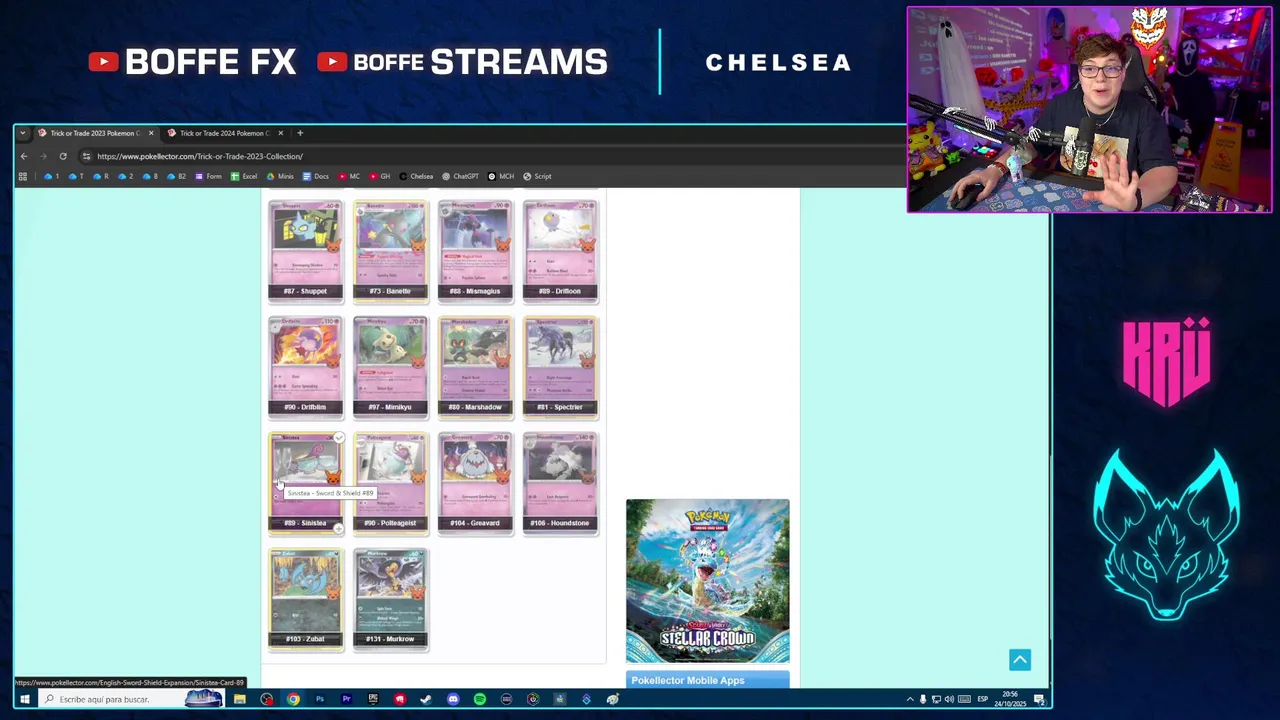Screen dimensions: 1280x720
Task: Open the Minis bookmark
Action: (x=280, y=176)
